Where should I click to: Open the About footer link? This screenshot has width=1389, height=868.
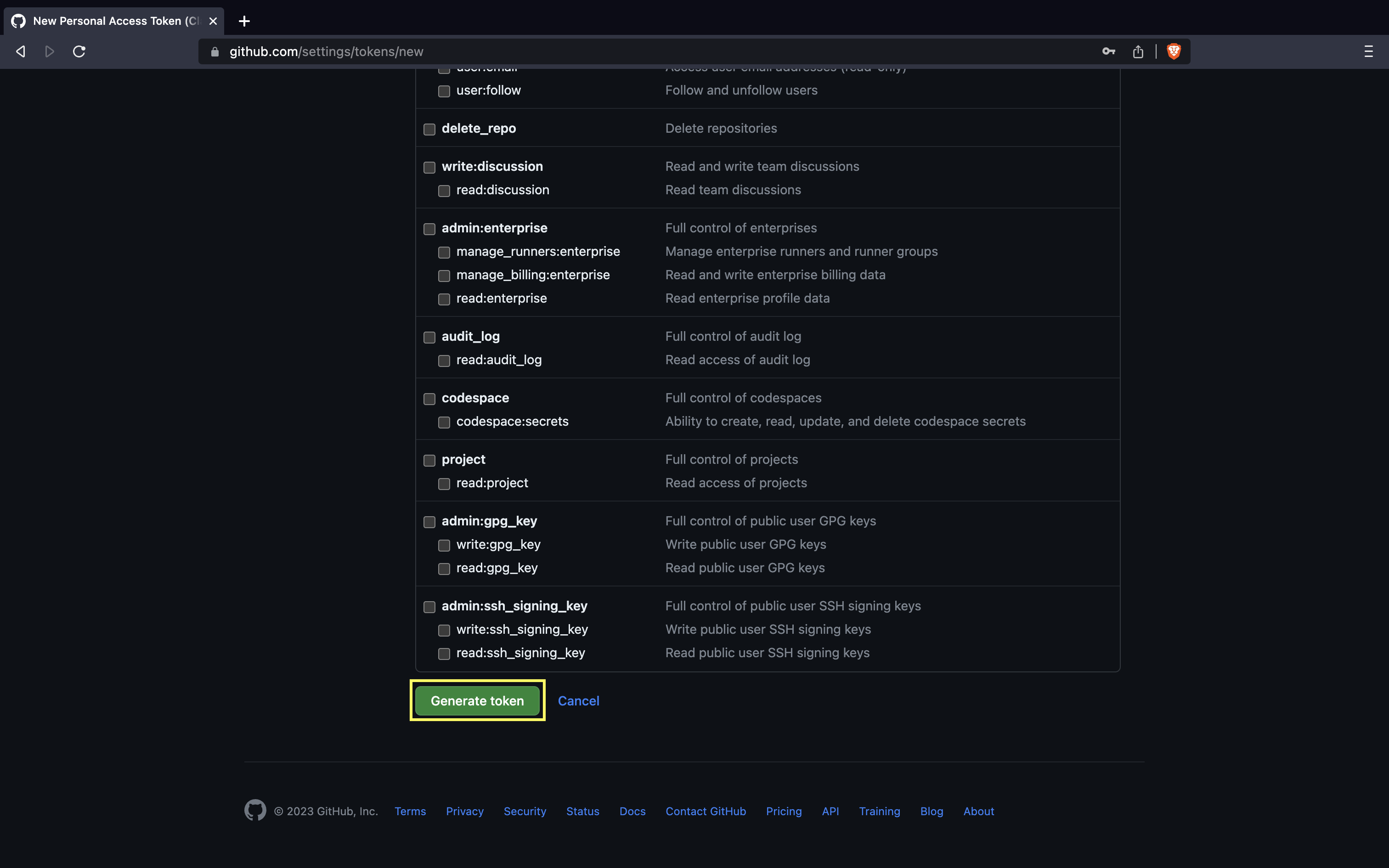pyautogui.click(x=979, y=811)
